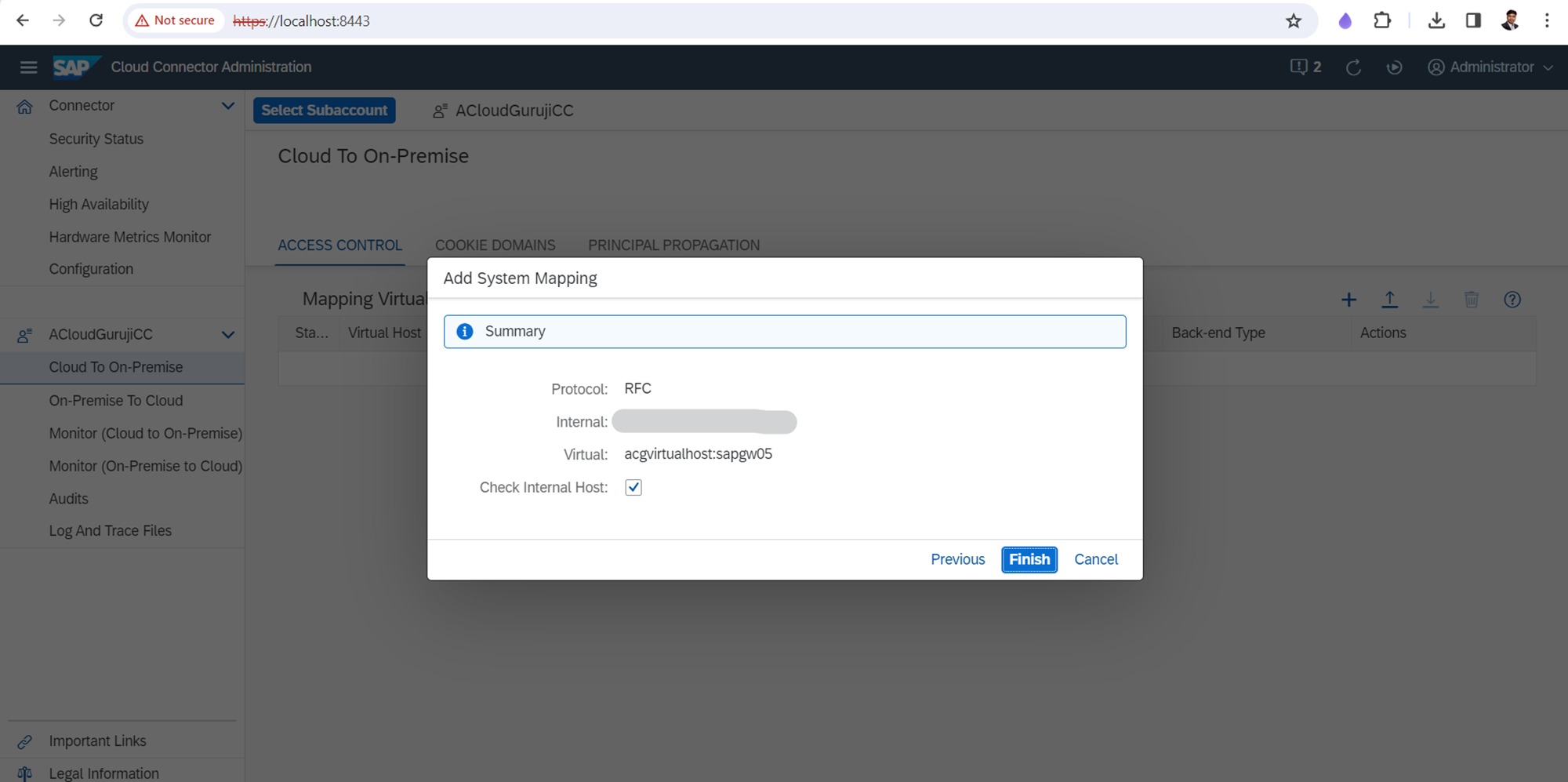Image resolution: width=1568 pixels, height=782 pixels.
Task: Click the import system mappings upload icon
Action: (1389, 300)
